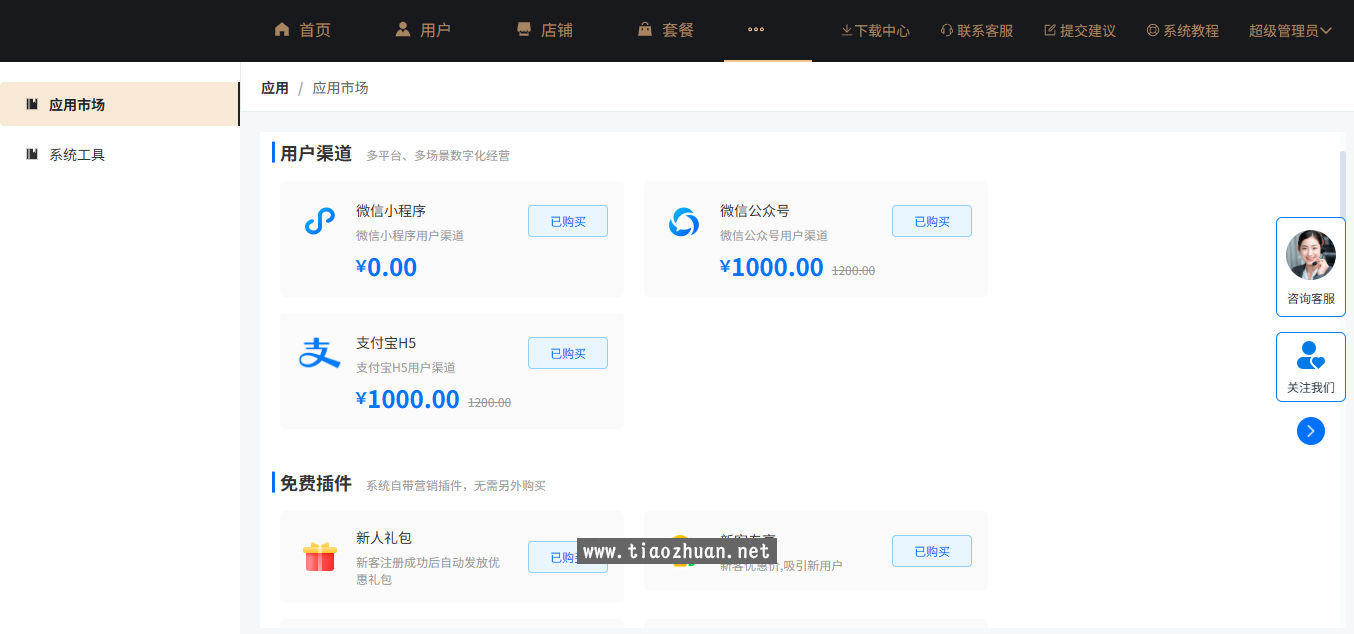Click the WeChat mini program icon
The width and height of the screenshot is (1354, 634).
click(x=319, y=222)
